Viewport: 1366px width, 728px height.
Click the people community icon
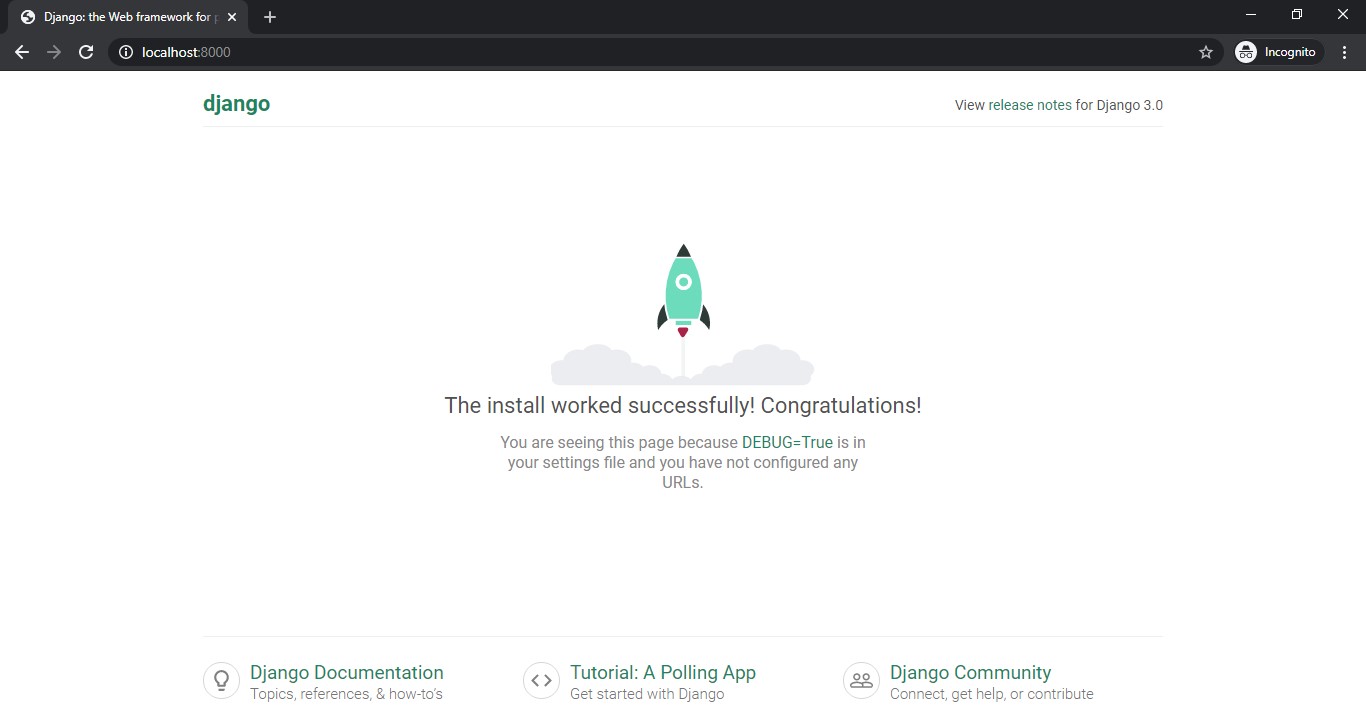862,681
